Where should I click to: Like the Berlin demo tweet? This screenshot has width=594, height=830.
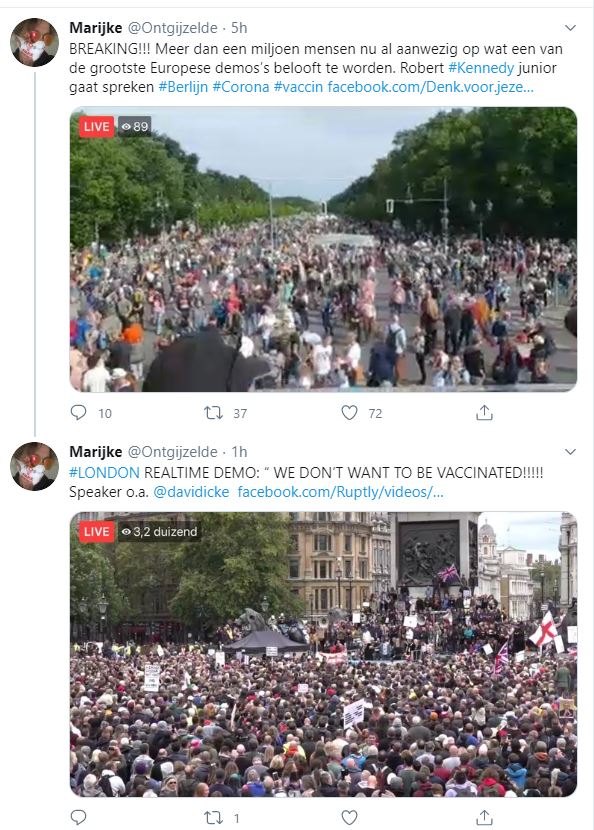point(349,412)
